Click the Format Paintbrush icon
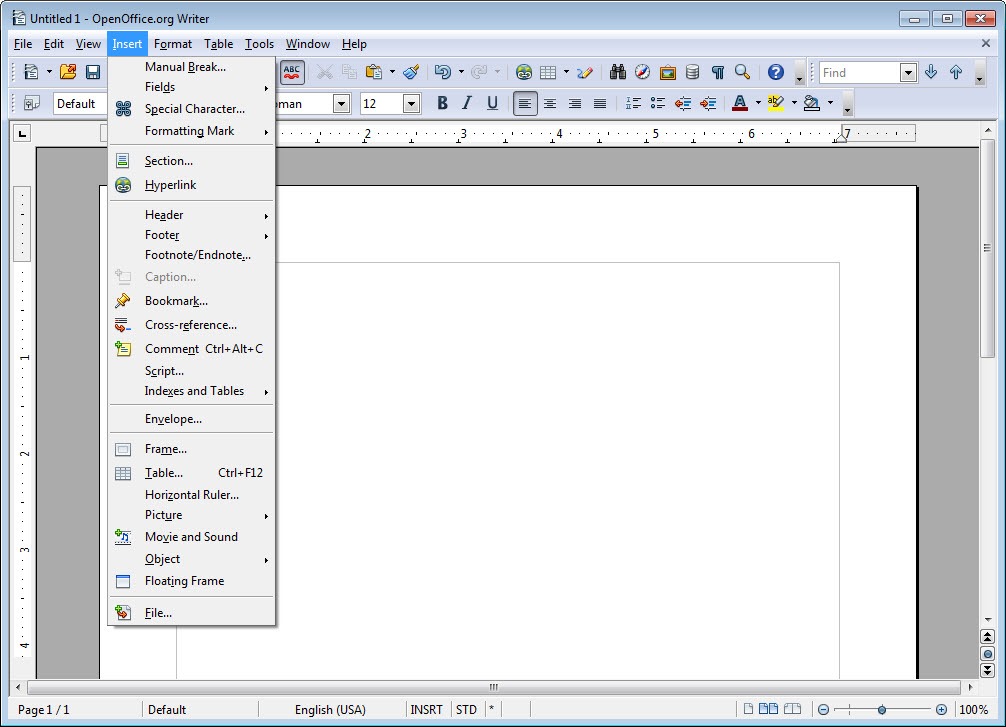 (411, 72)
